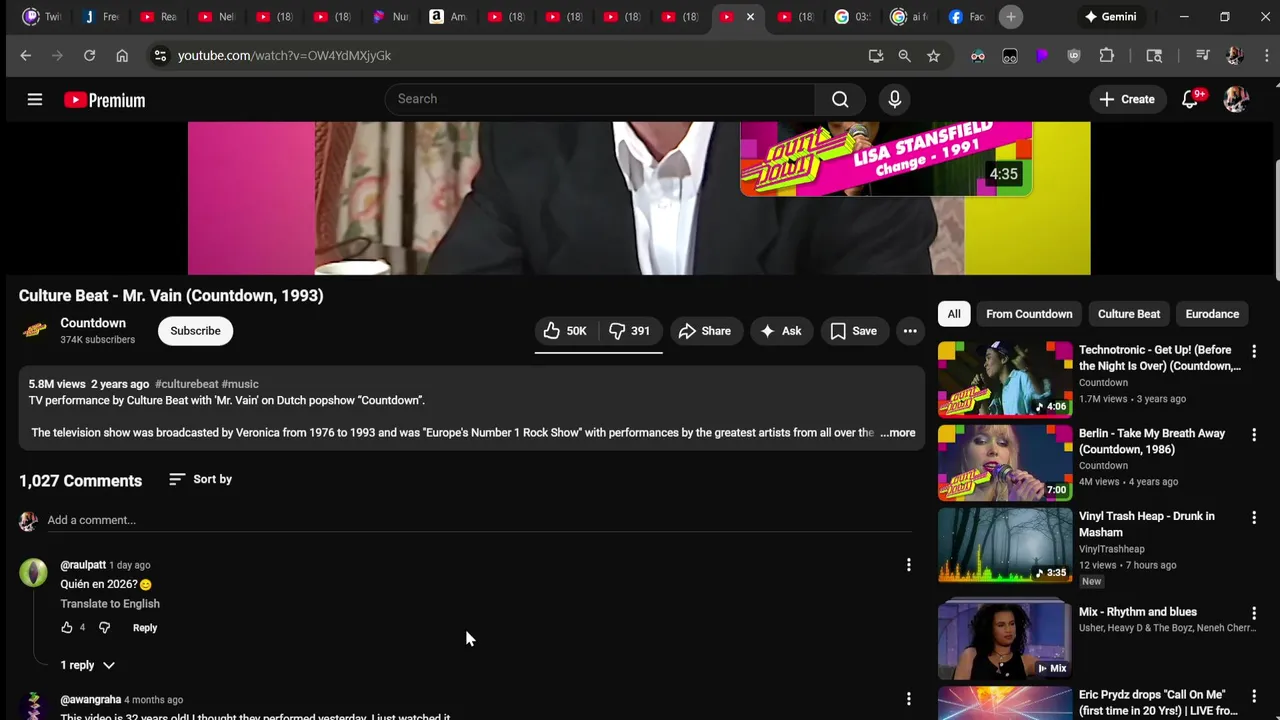Focus the Add a comment field
This screenshot has height=720, width=1280.
point(479,520)
